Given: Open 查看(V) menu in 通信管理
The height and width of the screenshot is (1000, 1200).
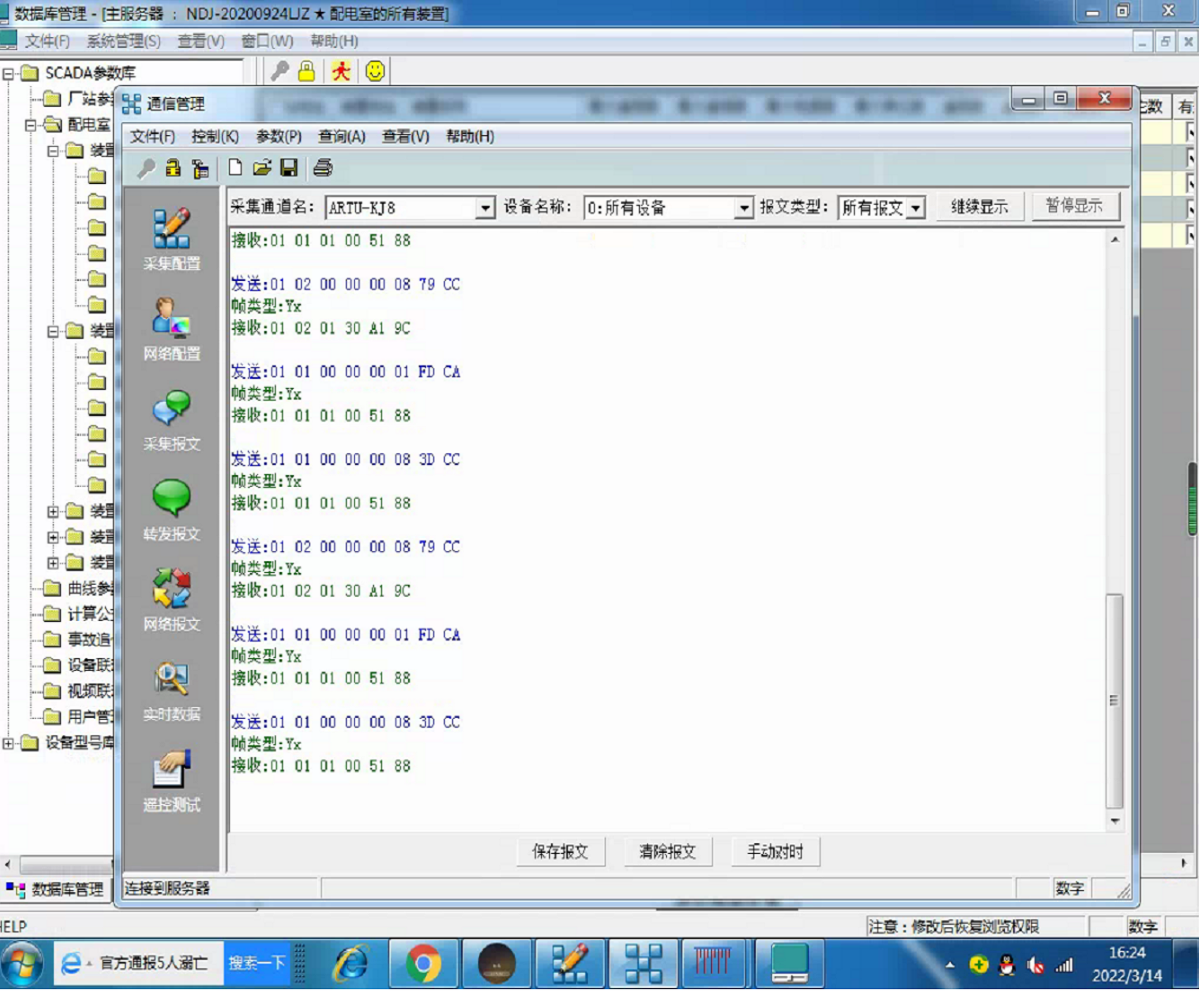Looking at the screenshot, I should (x=405, y=136).
